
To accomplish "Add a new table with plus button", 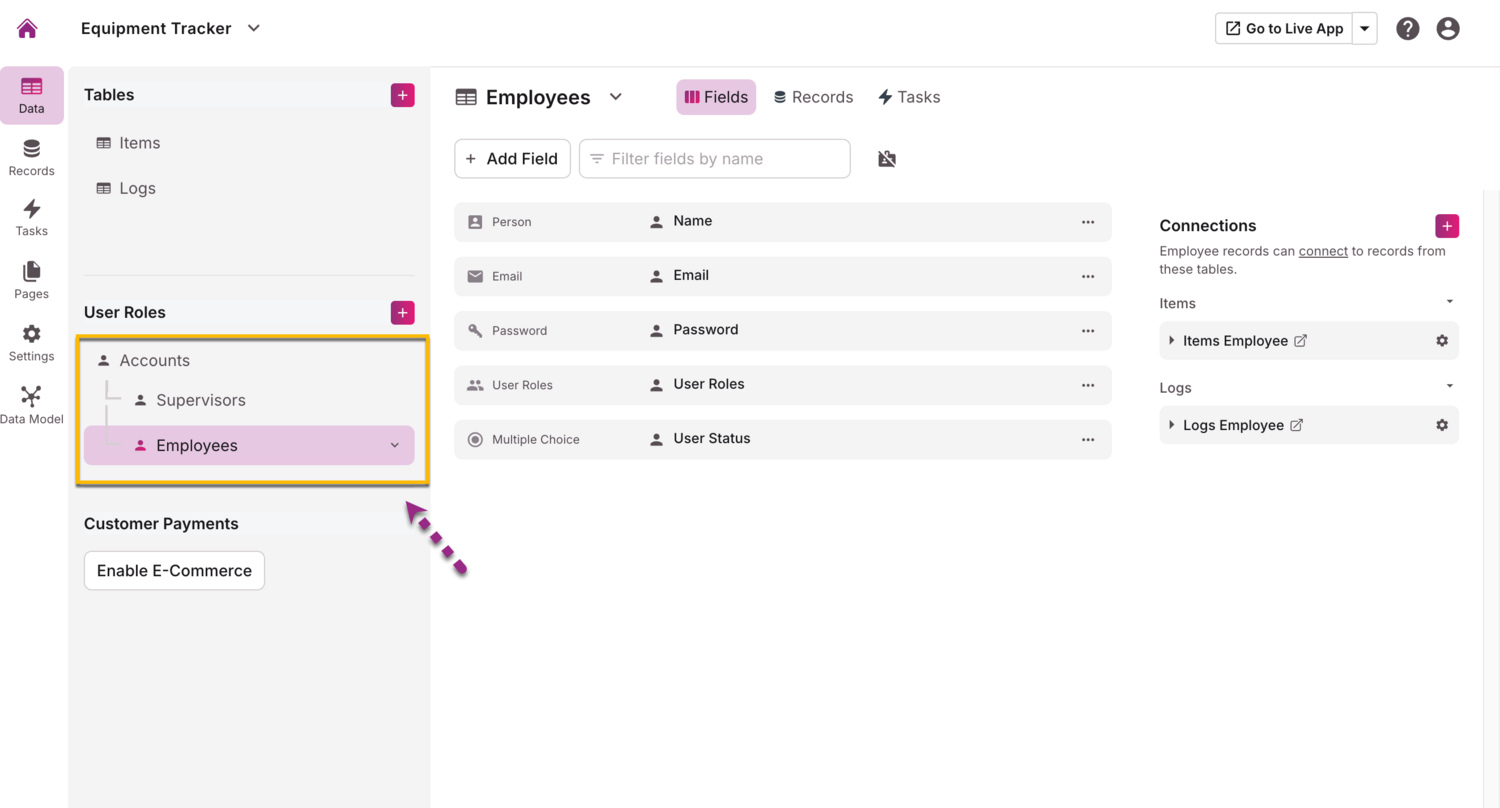I will tap(402, 95).
